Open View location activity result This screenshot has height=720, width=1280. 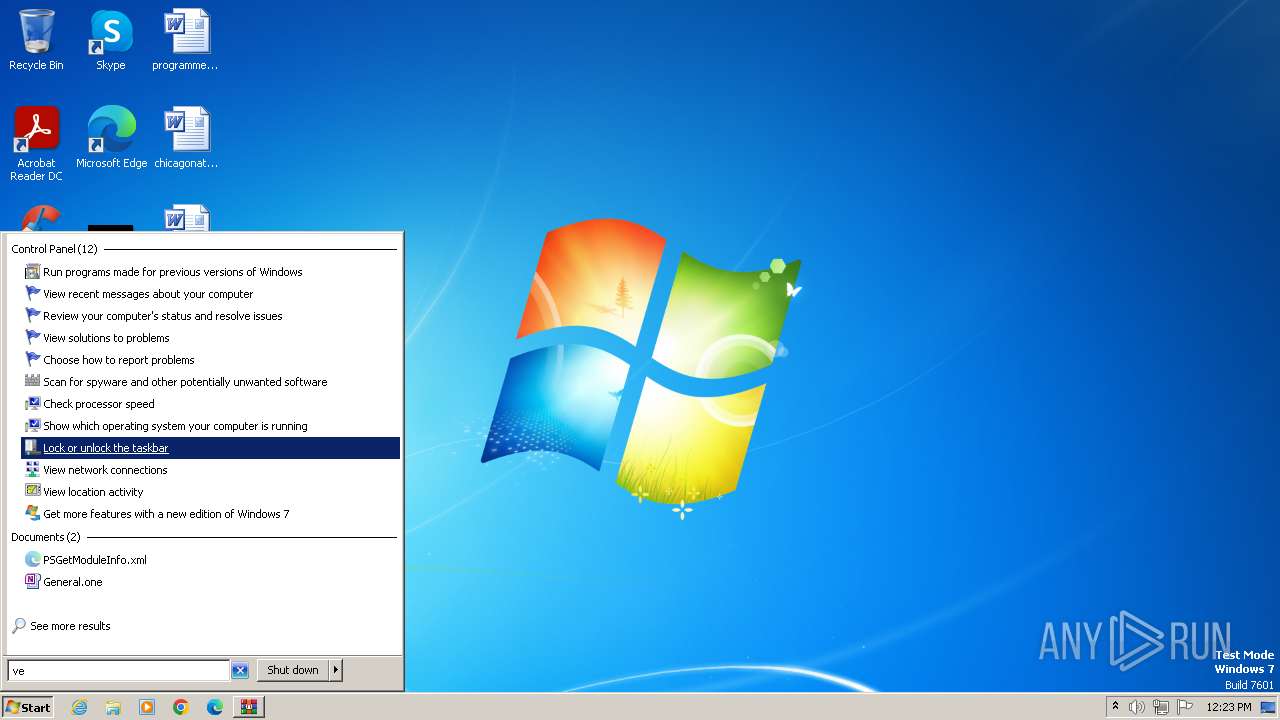(210, 492)
